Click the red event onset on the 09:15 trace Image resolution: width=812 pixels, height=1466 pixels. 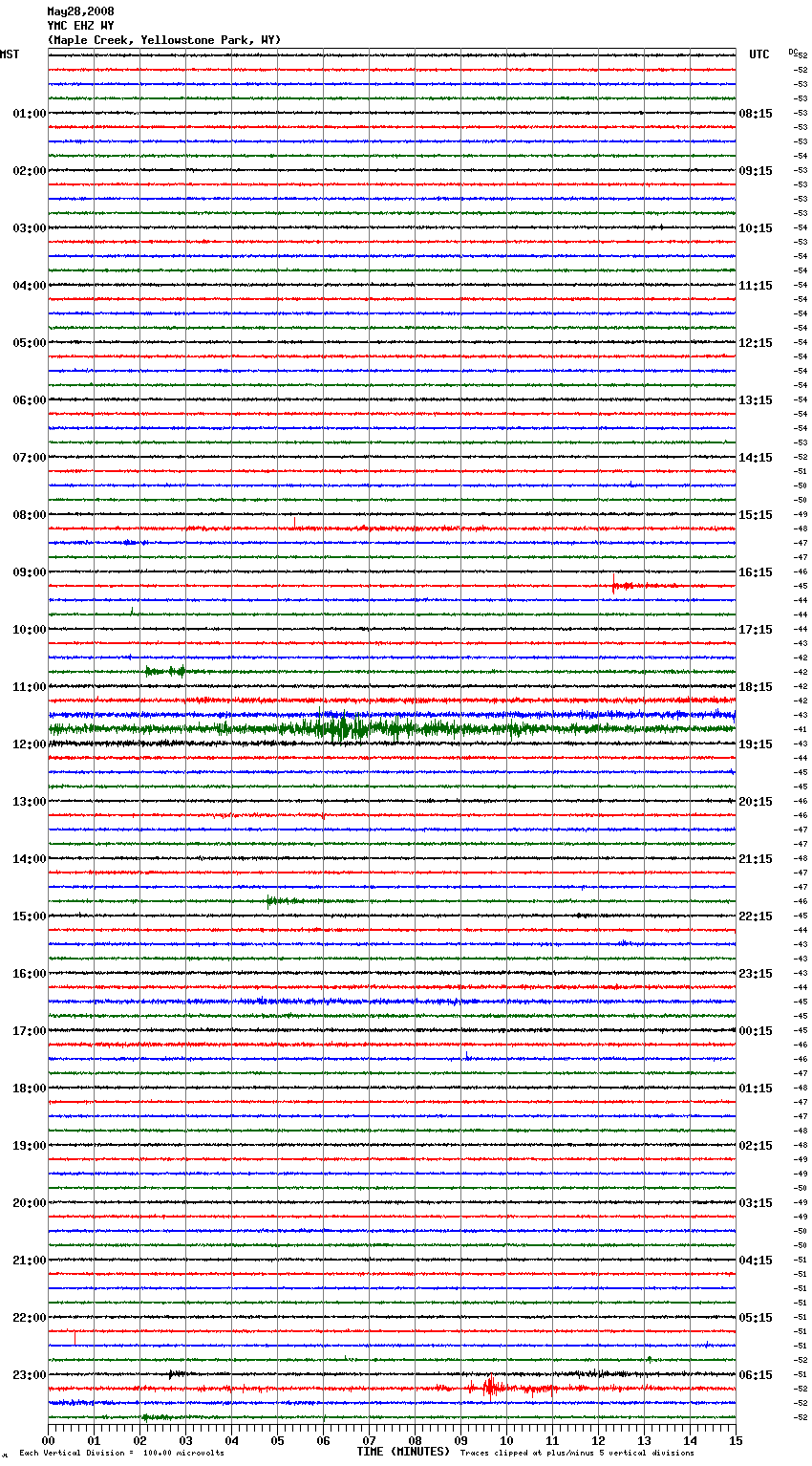pyautogui.click(x=614, y=585)
